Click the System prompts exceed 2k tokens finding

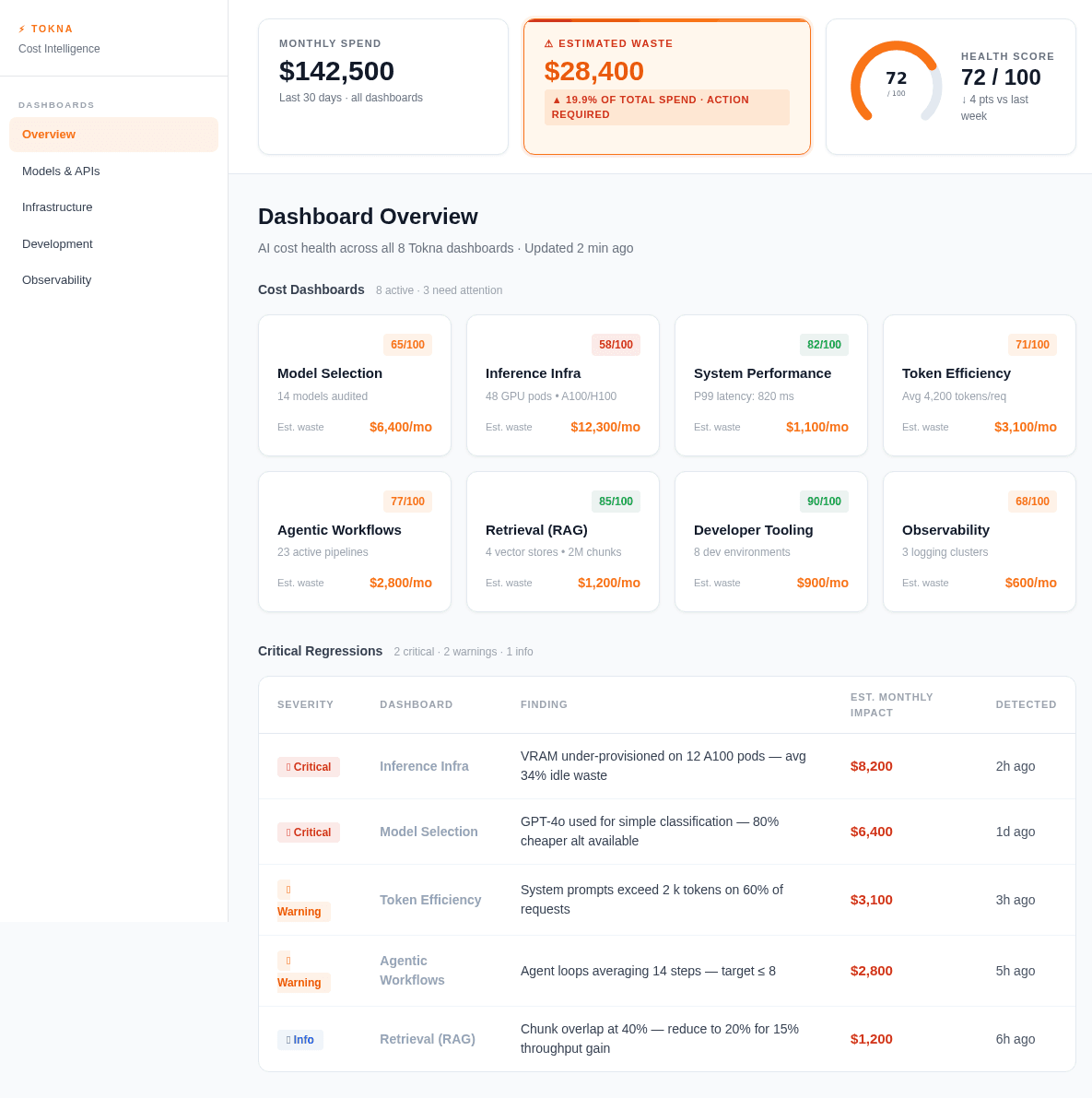pos(652,900)
